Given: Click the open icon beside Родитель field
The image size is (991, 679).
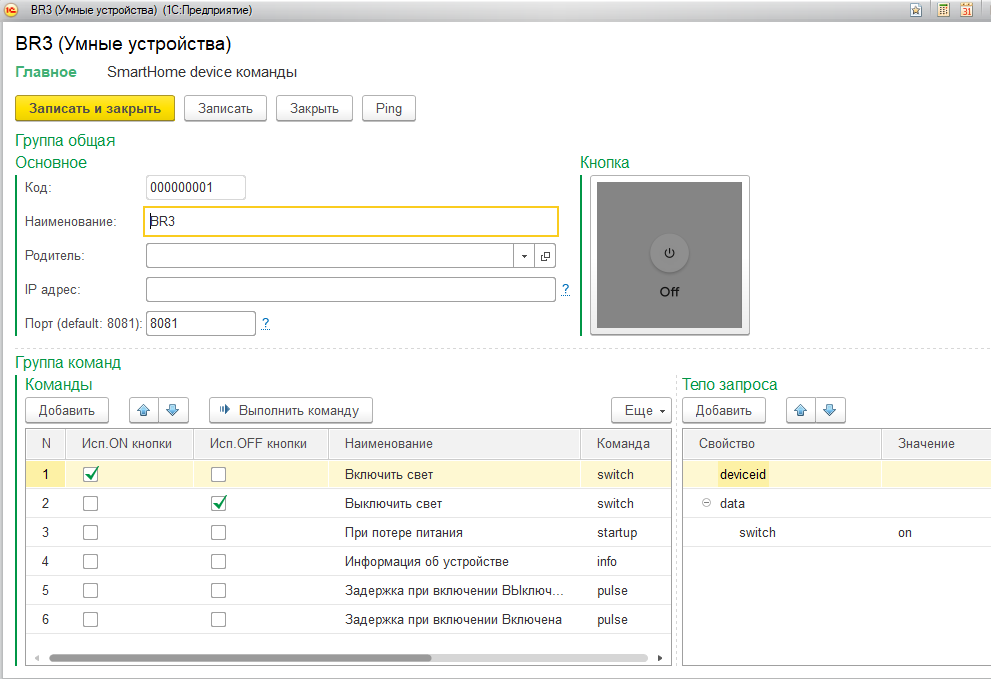Looking at the screenshot, I should [x=545, y=256].
